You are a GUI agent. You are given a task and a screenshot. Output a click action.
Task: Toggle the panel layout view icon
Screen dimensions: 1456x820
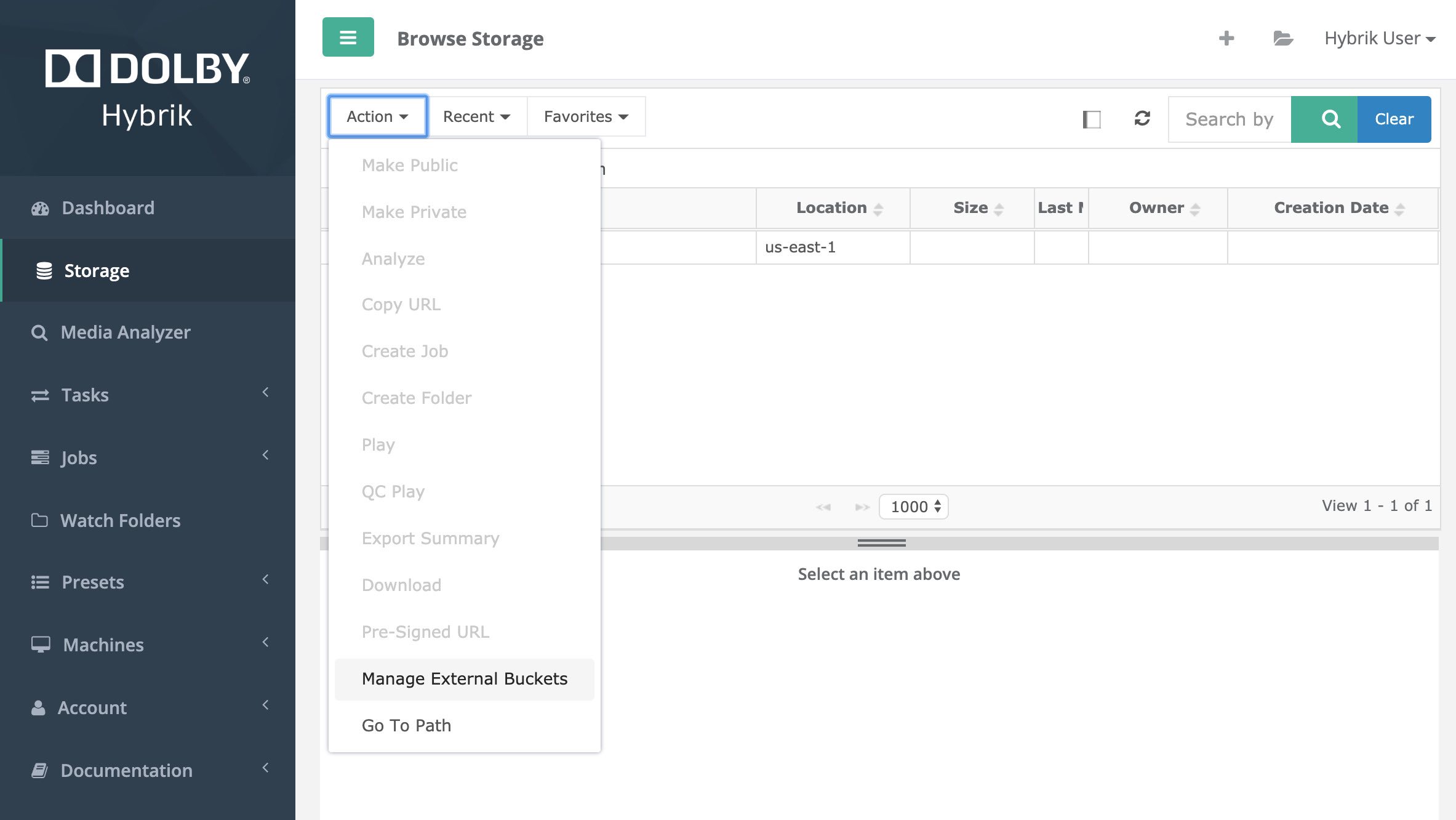click(x=1092, y=119)
